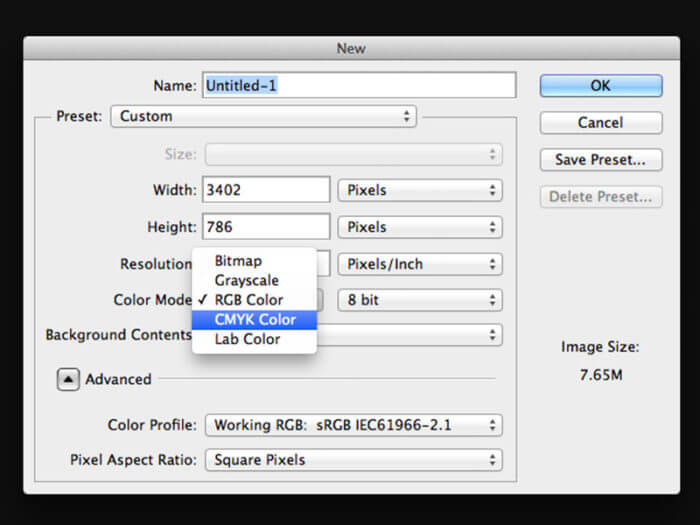The height and width of the screenshot is (525, 700).
Task: Open the Pixel Aspect Ratio dropdown
Action: coord(353,460)
